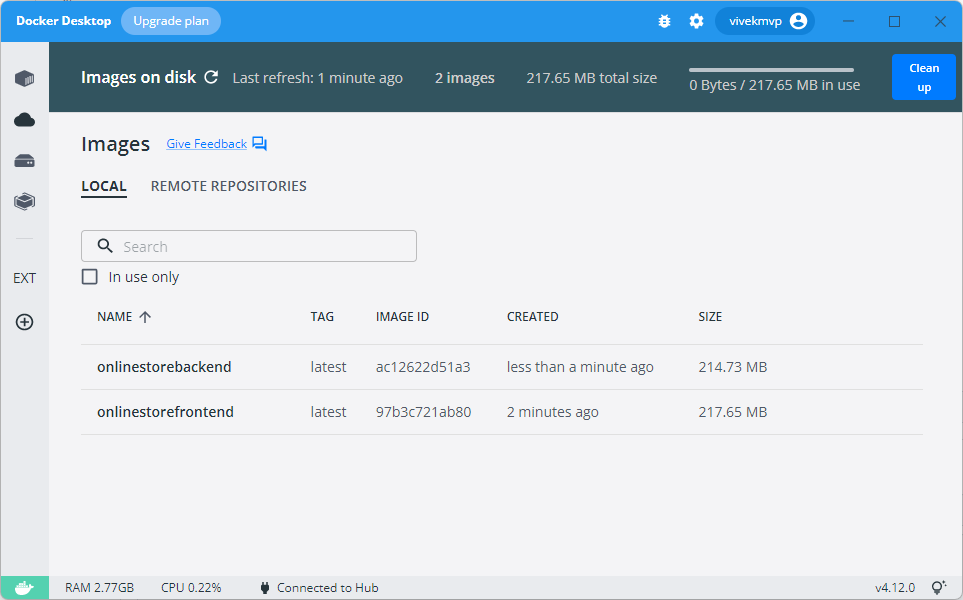Enable the In use only checkbox
The image size is (963, 600).
[x=89, y=276]
